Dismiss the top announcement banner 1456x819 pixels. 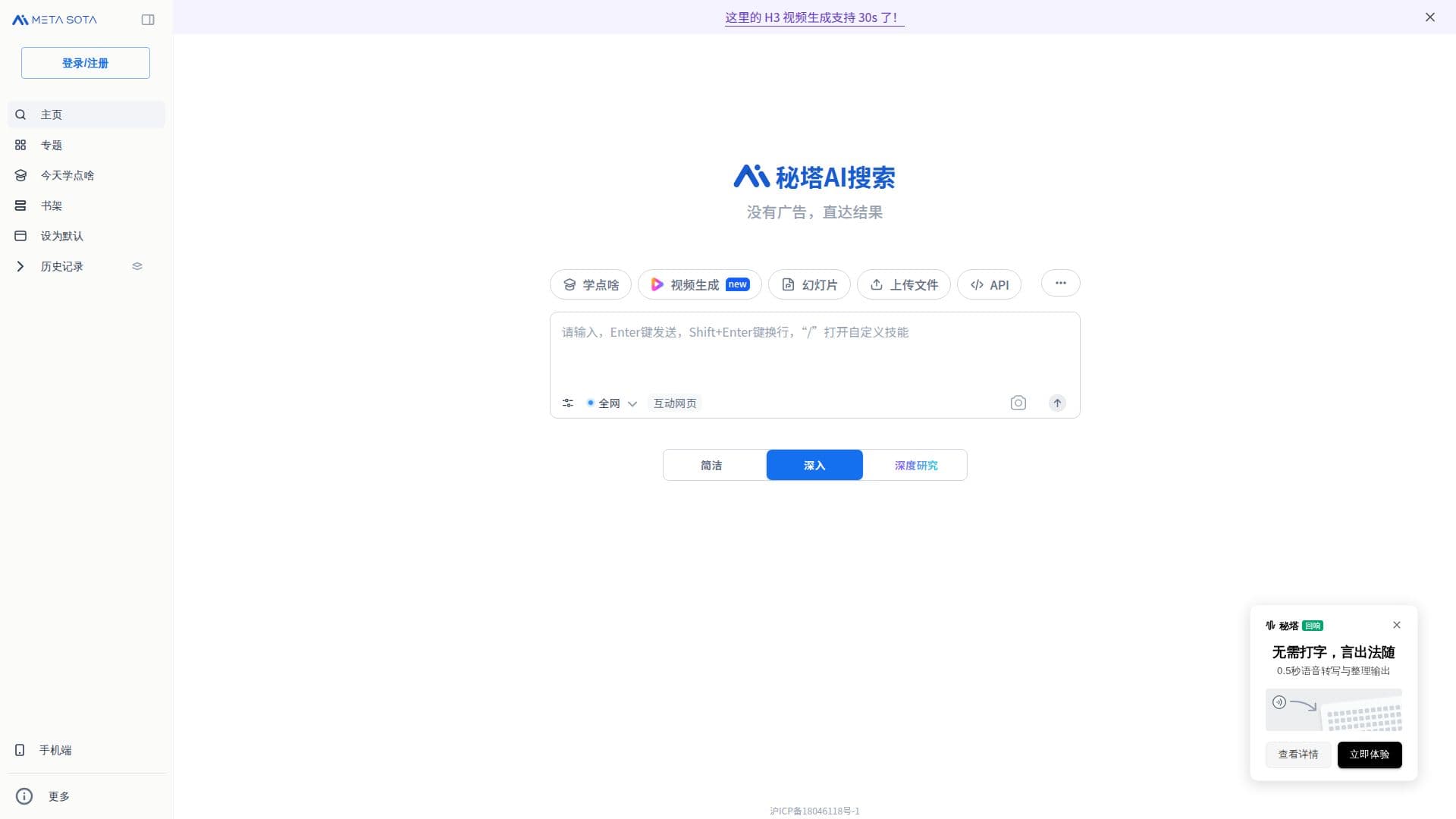[x=1430, y=17]
